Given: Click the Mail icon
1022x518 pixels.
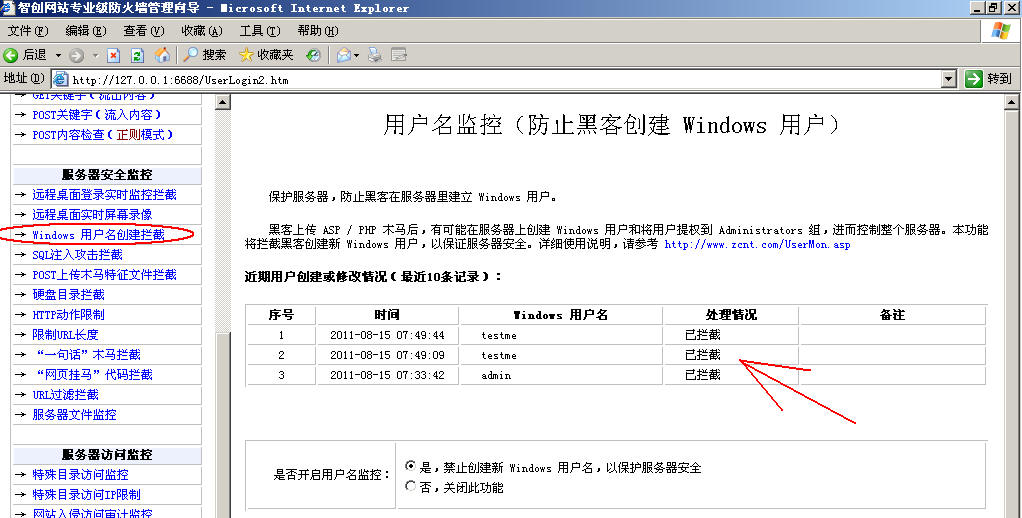Looking at the screenshot, I should tap(343, 55).
